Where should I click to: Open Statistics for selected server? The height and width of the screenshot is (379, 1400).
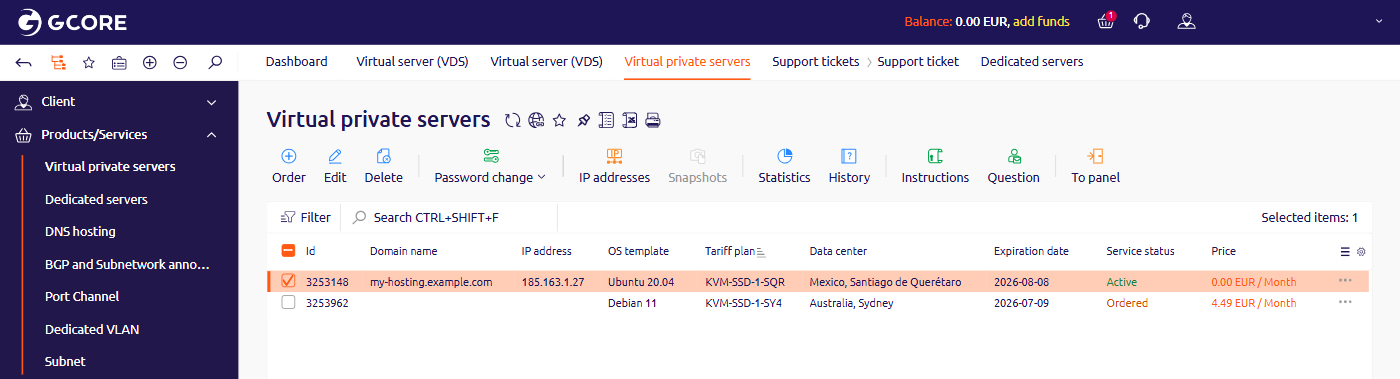click(x=784, y=166)
